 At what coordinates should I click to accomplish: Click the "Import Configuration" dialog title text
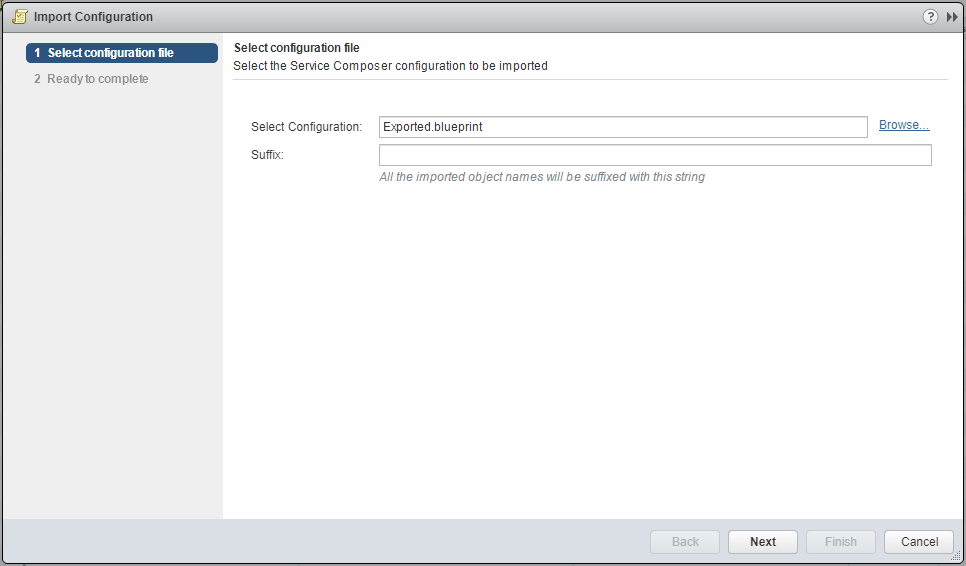coord(93,17)
